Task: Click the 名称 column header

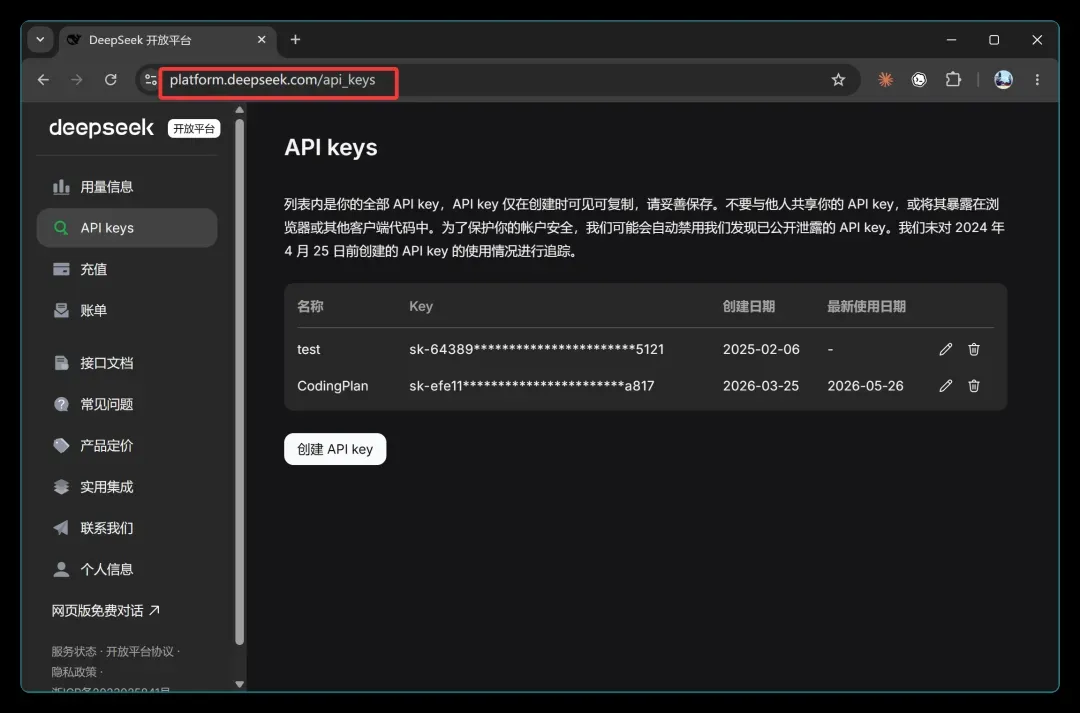Action: [310, 307]
